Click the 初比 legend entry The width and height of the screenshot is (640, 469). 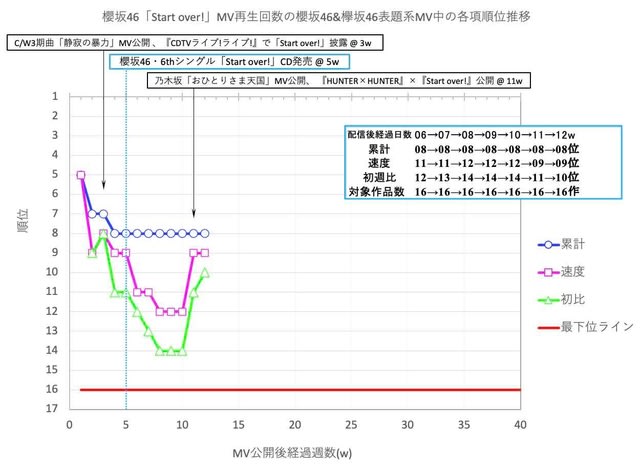pyautogui.click(x=561, y=300)
